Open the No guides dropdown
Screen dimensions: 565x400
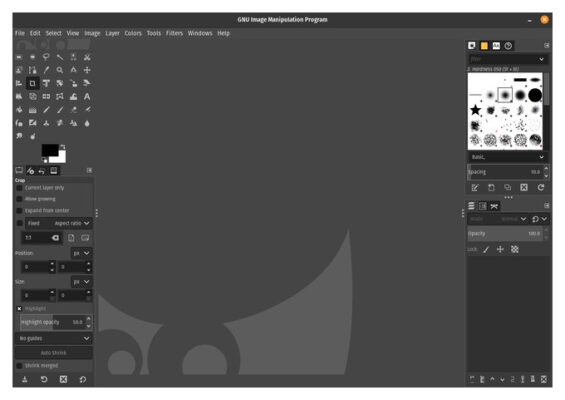pyautogui.click(x=54, y=338)
